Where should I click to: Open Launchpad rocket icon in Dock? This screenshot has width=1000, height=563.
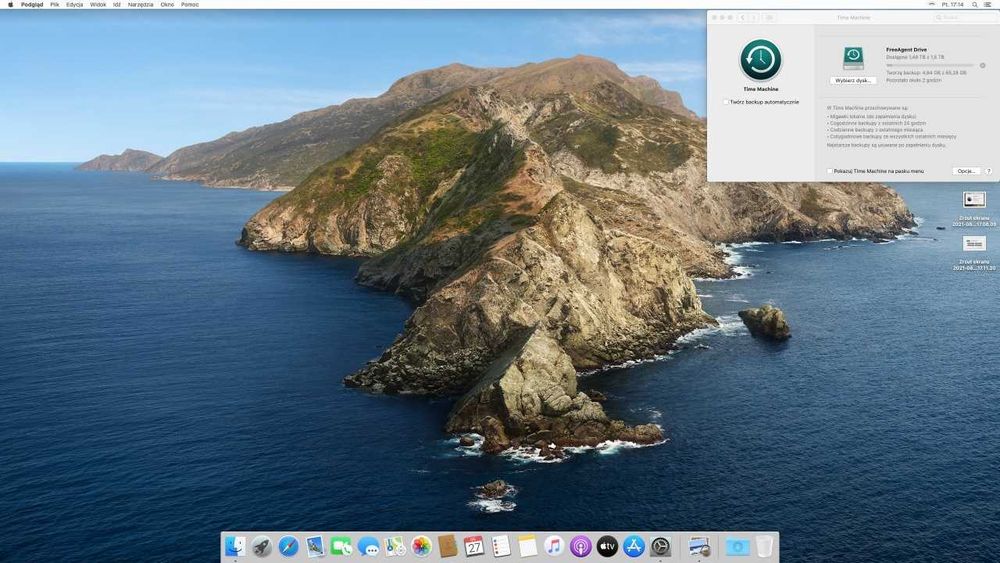pyautogui.click(x=261, y=546)
